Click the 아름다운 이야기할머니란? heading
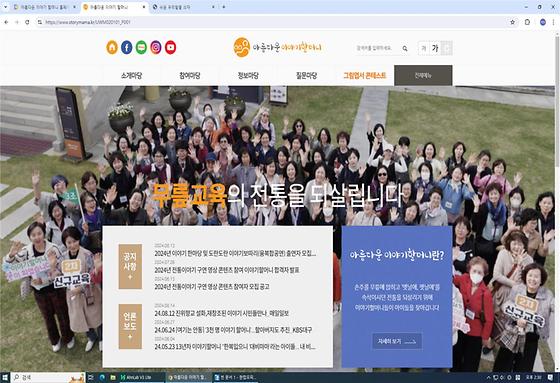 (x=397, y=255)
